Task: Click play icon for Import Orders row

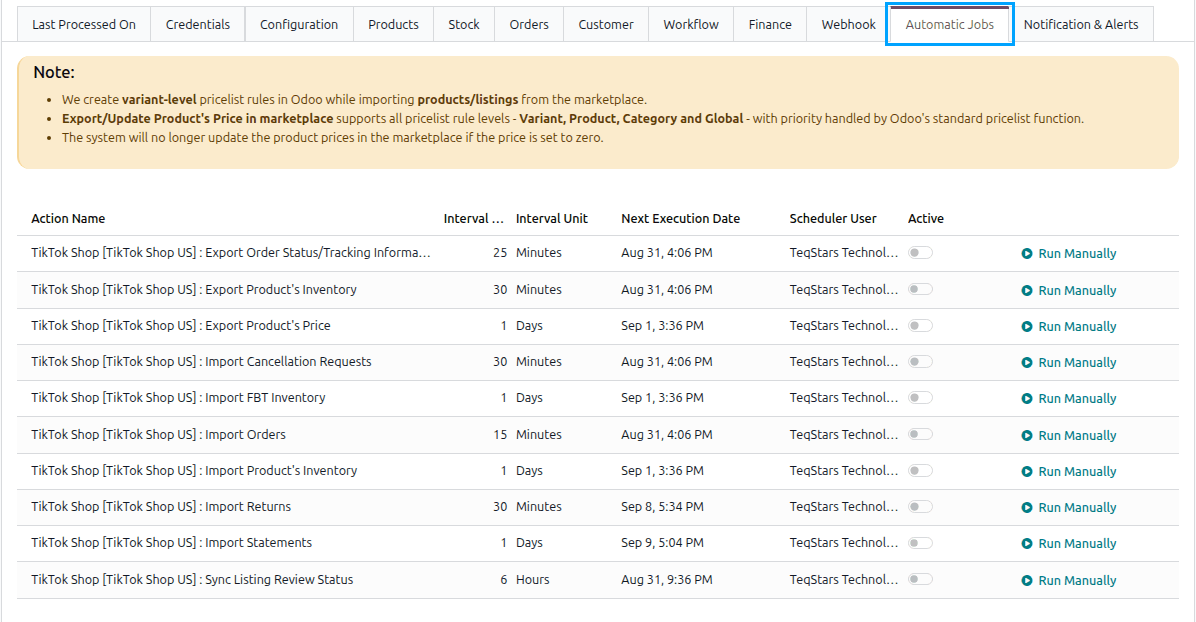Action: tap(1027, 435)
